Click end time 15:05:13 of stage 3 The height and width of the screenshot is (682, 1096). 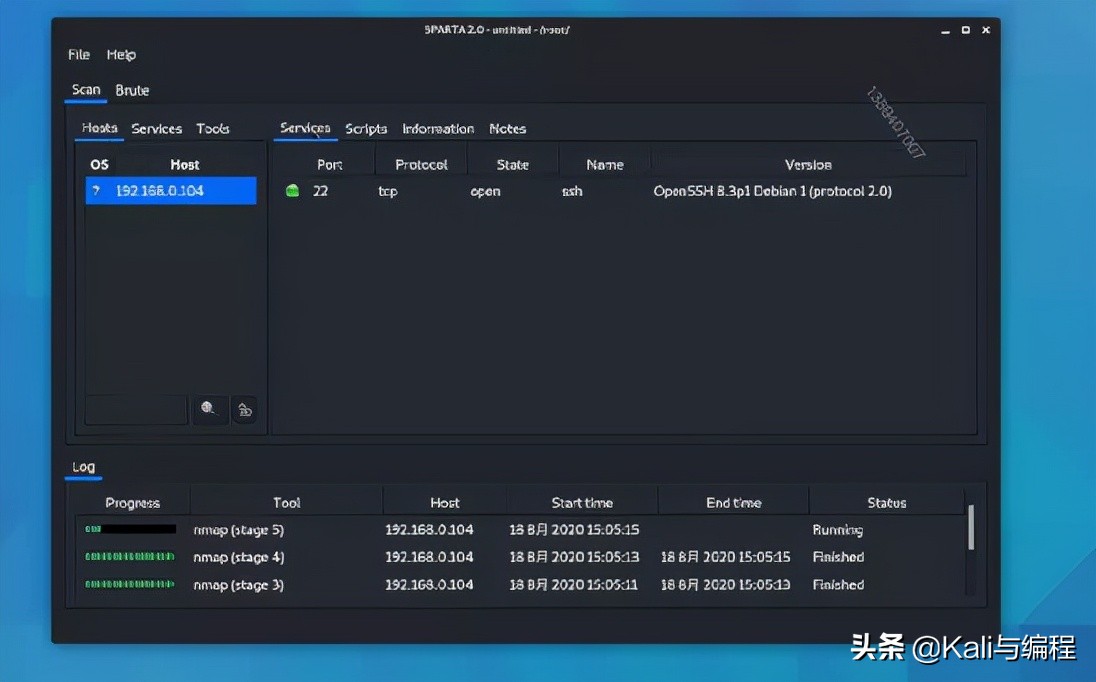[726, 584]
